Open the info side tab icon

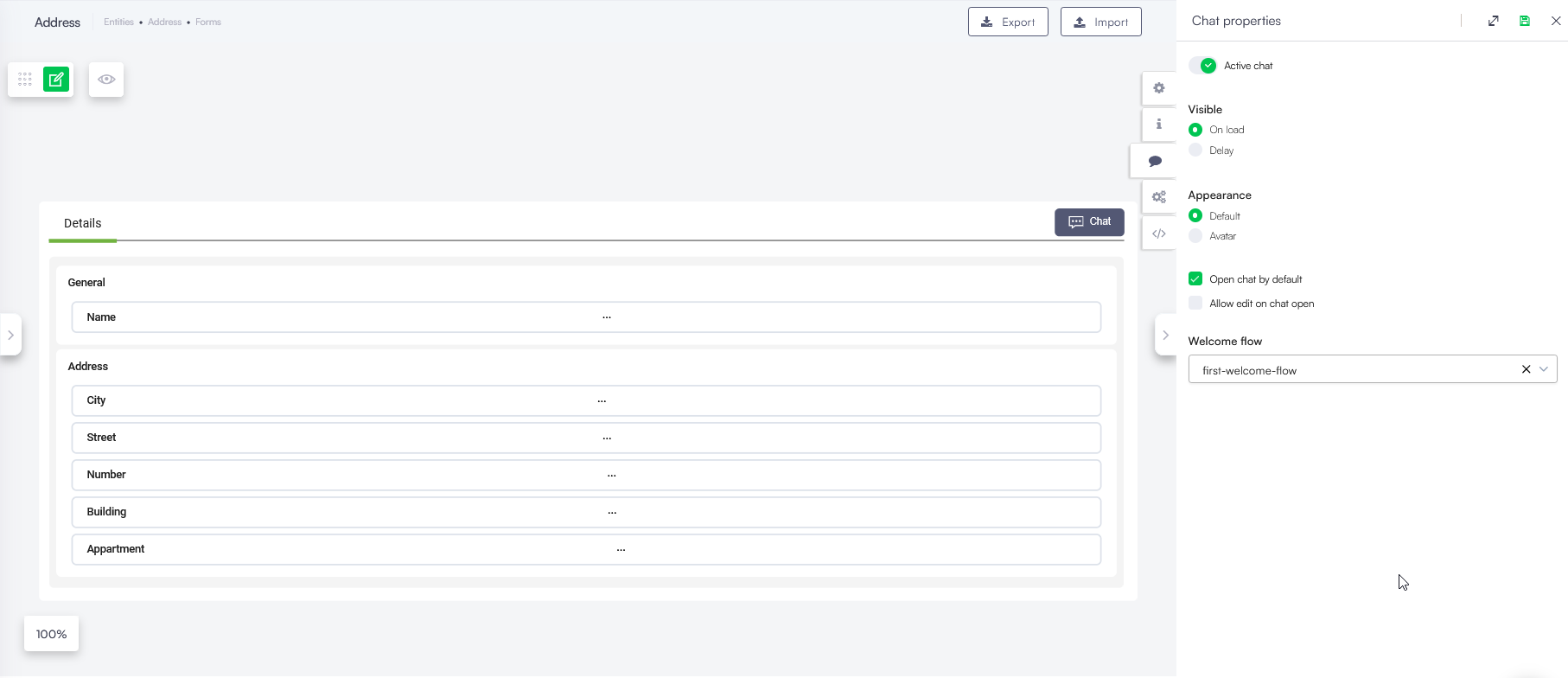(x=1159, y=125)
